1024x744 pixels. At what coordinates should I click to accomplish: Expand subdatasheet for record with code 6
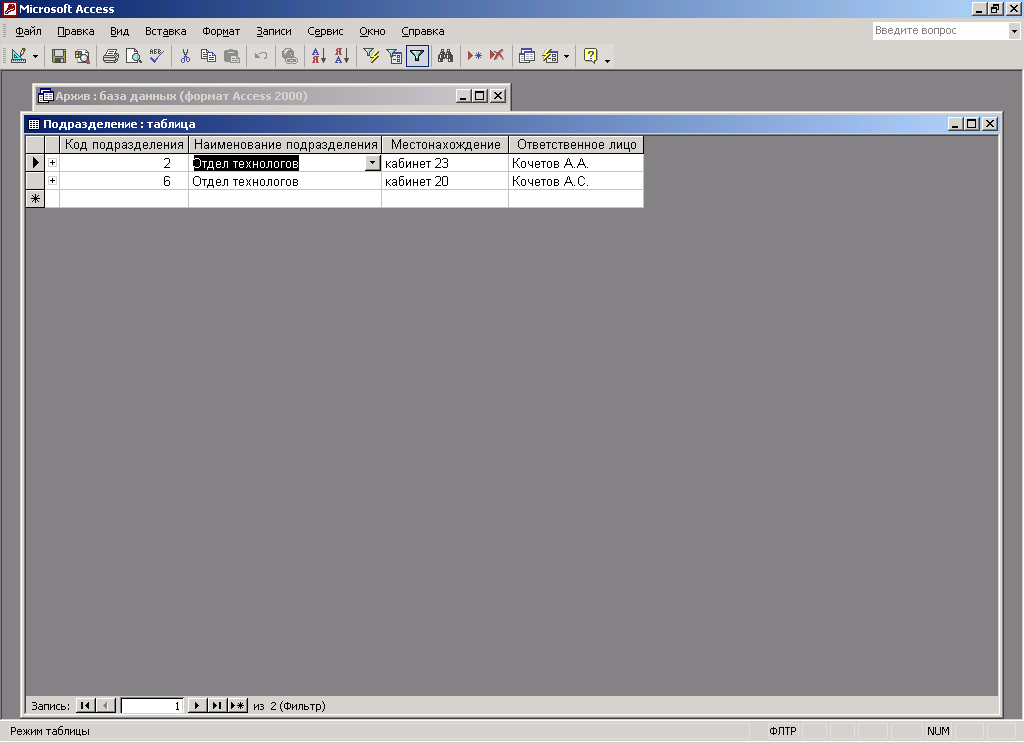[x=52, y=181]
